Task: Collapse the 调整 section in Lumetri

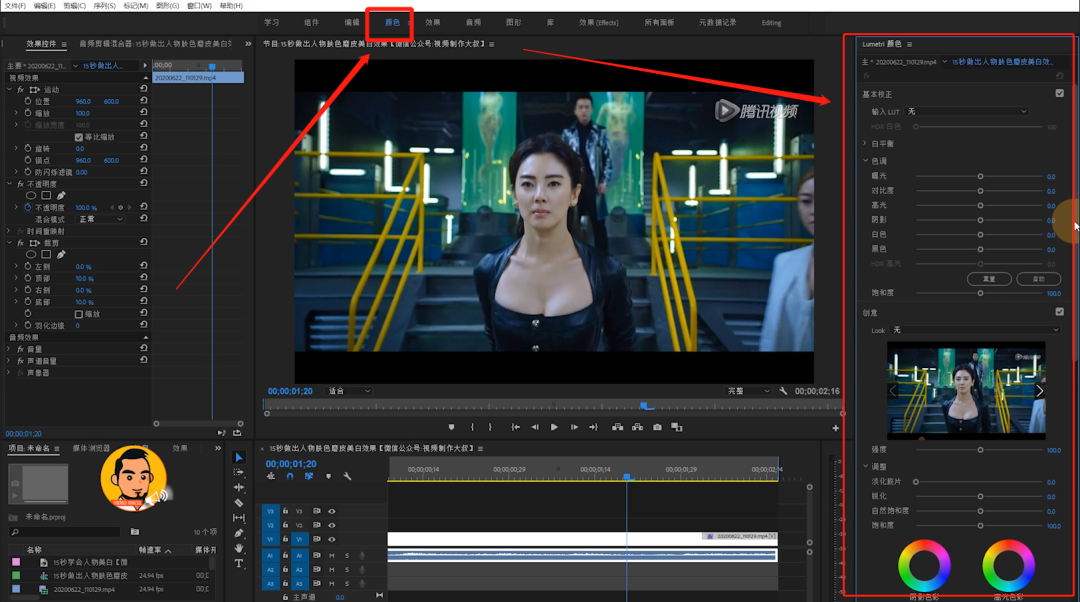Action: coord(866,466)
